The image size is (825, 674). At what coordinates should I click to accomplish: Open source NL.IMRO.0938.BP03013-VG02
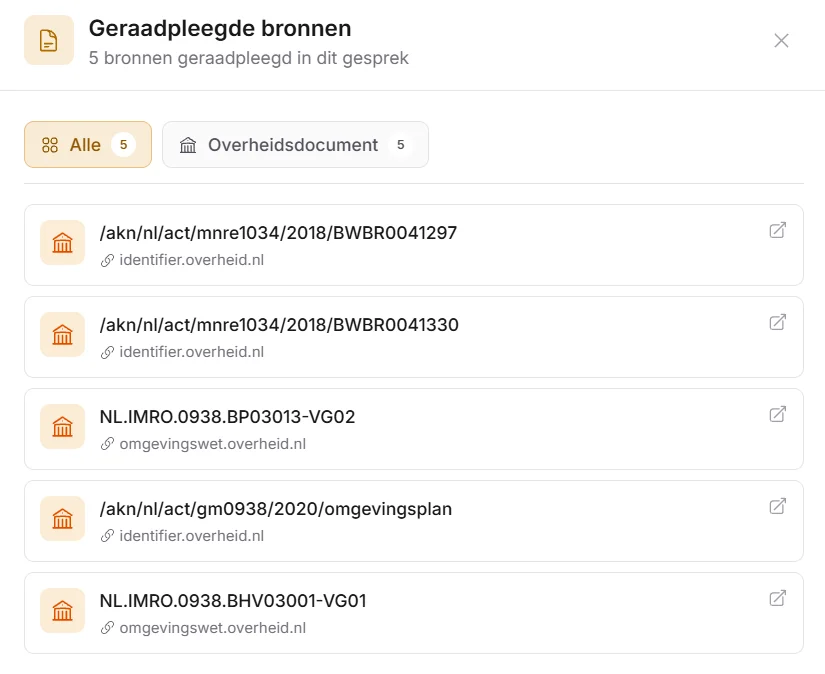pyautogui.click(x=227, y=417)
